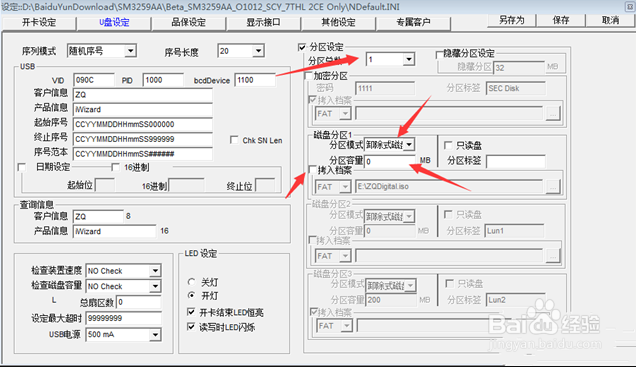Enable the 日期设定 checkbox
Image resolution: width=636 pixels, height=367 pixels.
[x=21, y=167]
